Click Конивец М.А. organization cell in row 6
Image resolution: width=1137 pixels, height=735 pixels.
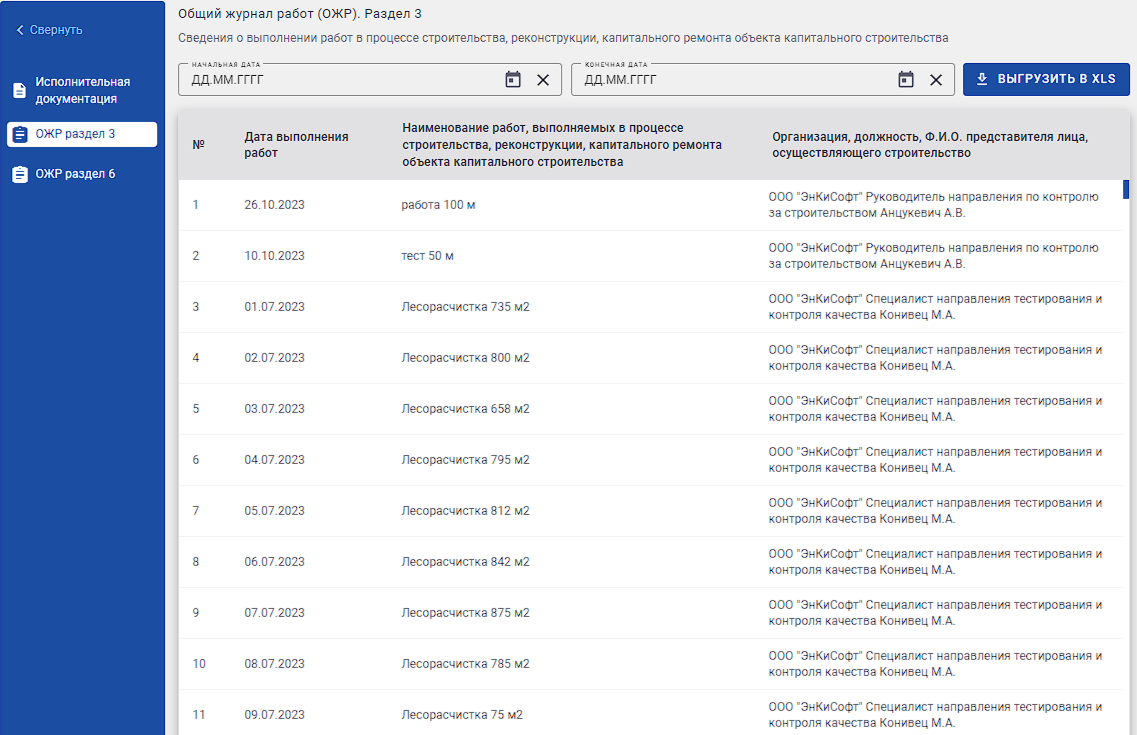[x=935, y=460]
